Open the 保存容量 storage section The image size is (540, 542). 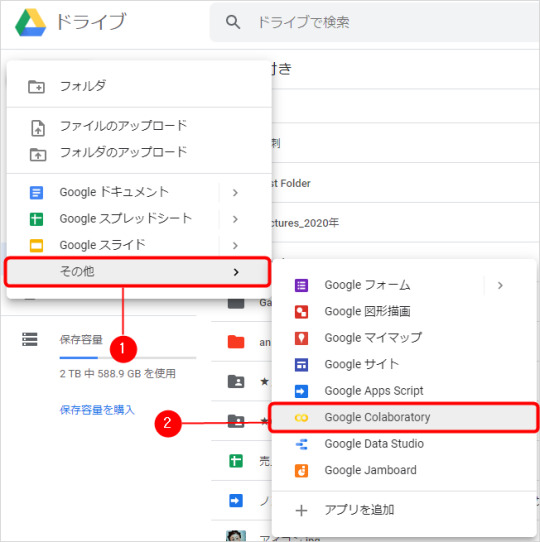pos(81,340)
